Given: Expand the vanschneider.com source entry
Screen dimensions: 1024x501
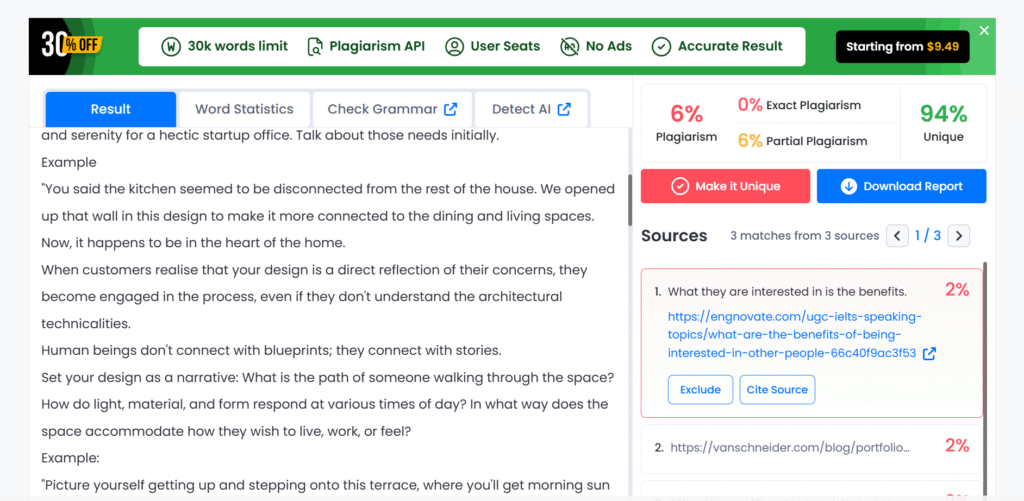Looking at the screenshot, I should pos(812,448).
